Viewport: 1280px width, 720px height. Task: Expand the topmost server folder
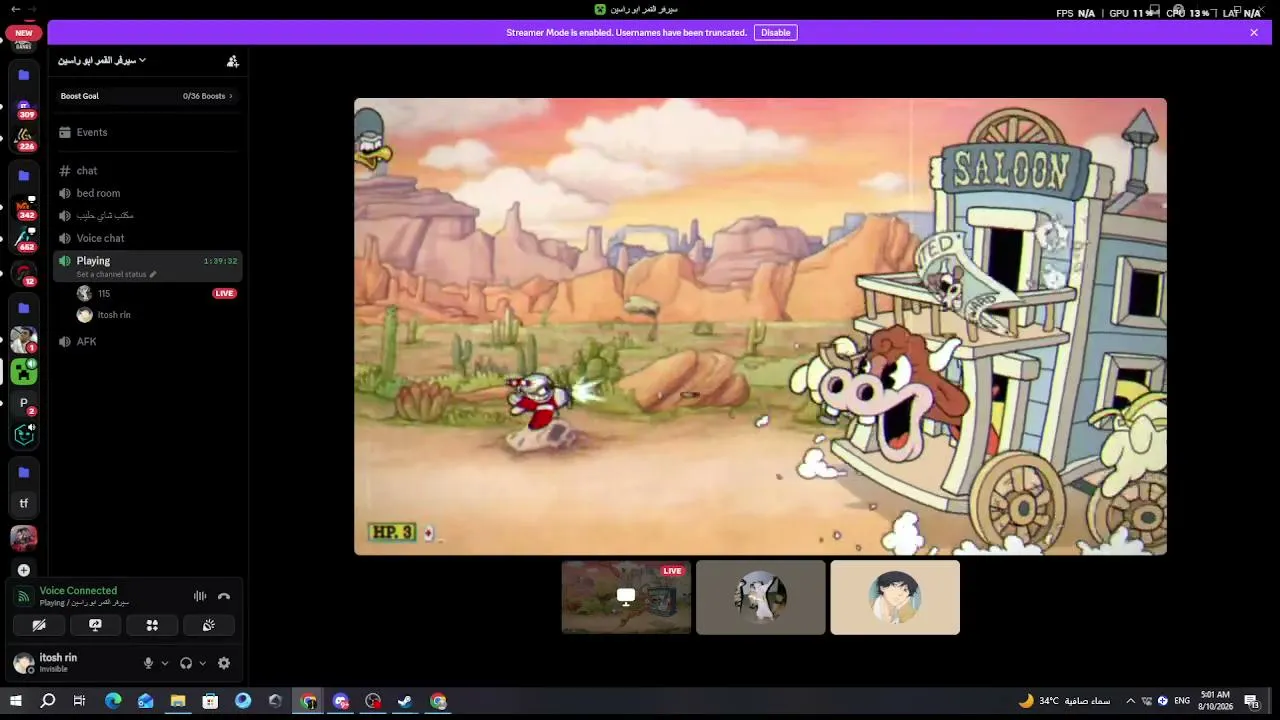[24, 75]
